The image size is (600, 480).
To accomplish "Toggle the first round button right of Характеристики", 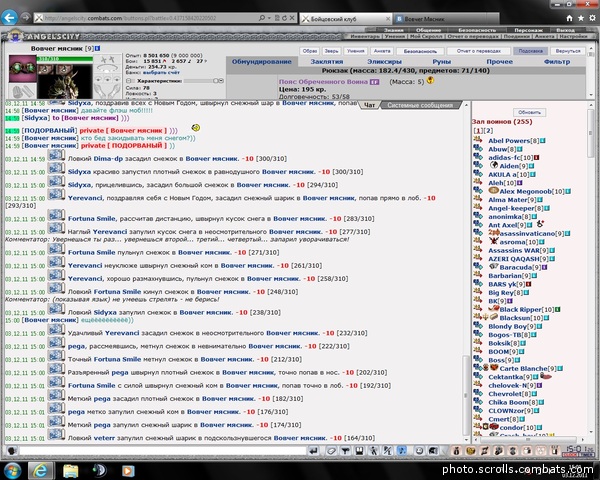I will [x=216, y=81].
